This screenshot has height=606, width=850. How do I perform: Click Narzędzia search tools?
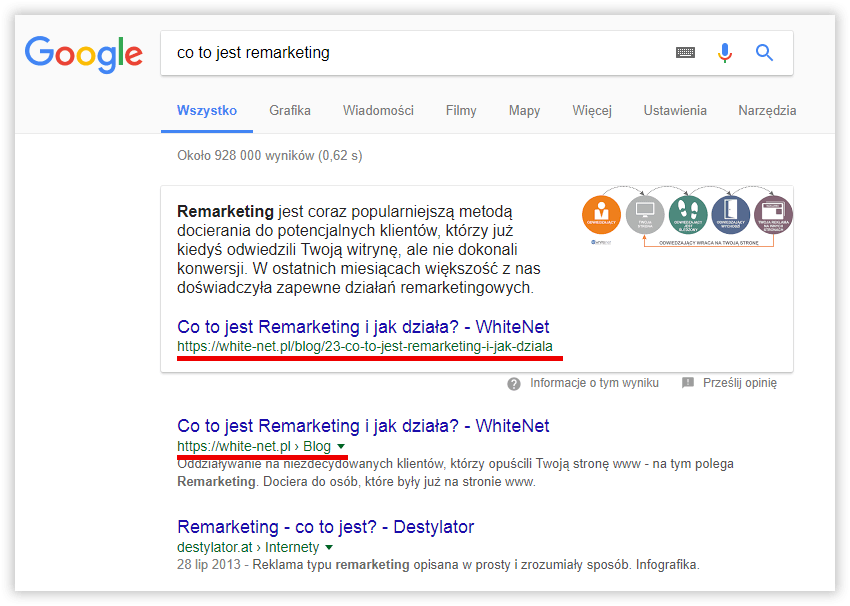(767, 111)
